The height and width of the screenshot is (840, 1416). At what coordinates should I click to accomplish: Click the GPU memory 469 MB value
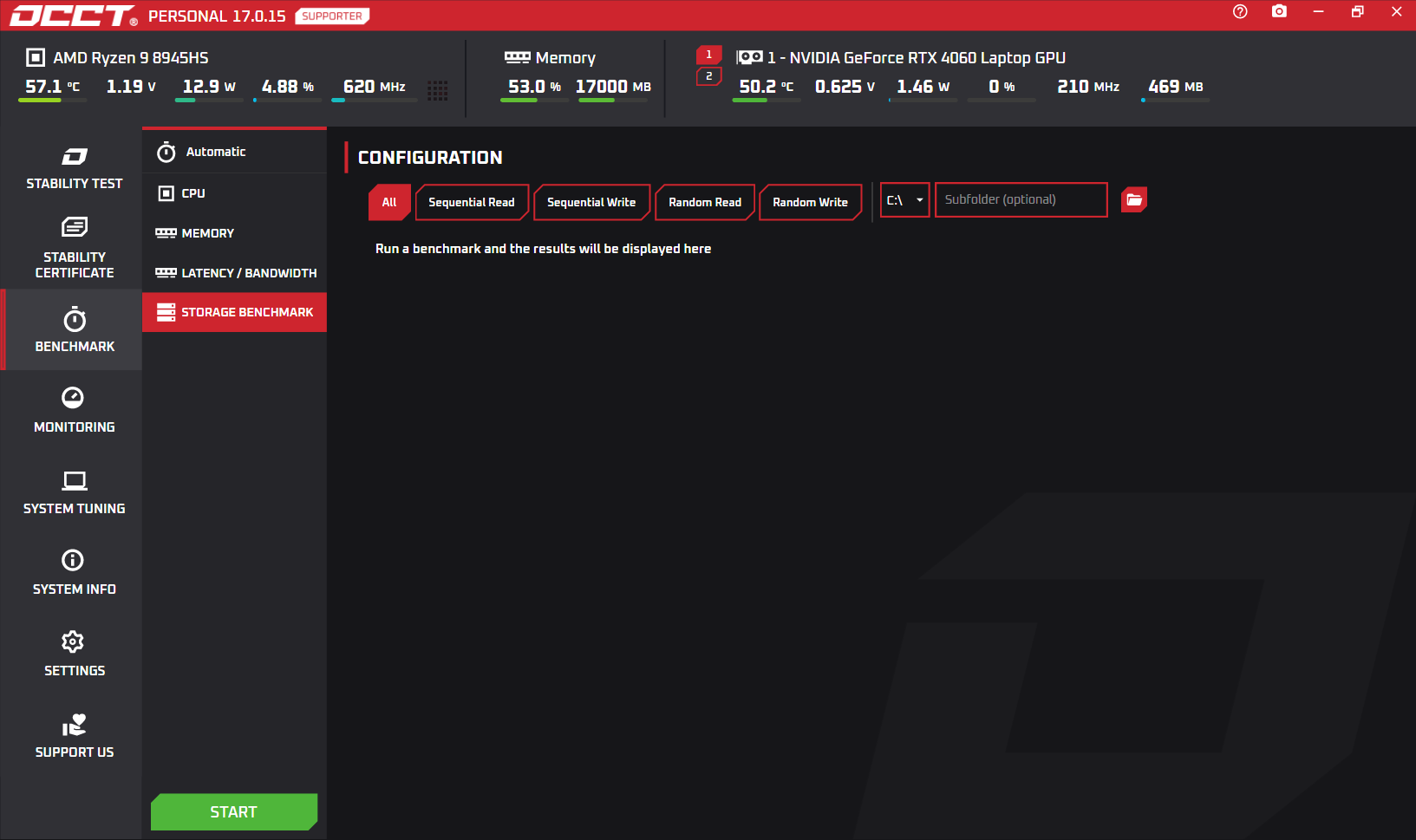(1176, 87)
